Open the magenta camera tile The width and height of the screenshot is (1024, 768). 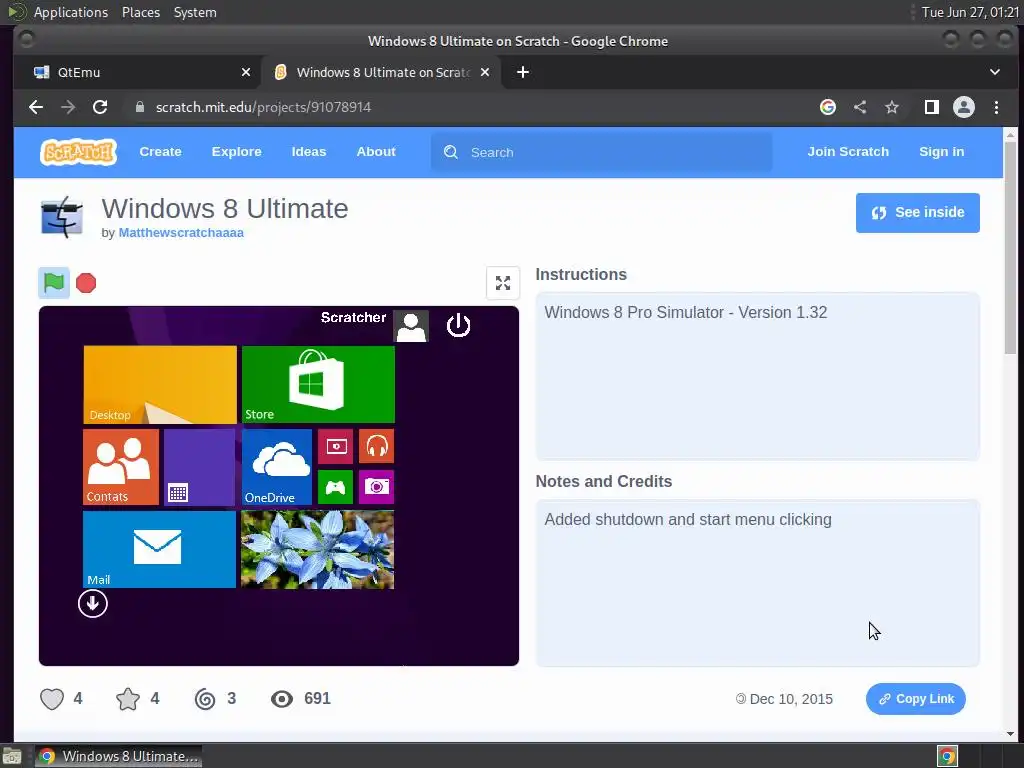point(377,487)
